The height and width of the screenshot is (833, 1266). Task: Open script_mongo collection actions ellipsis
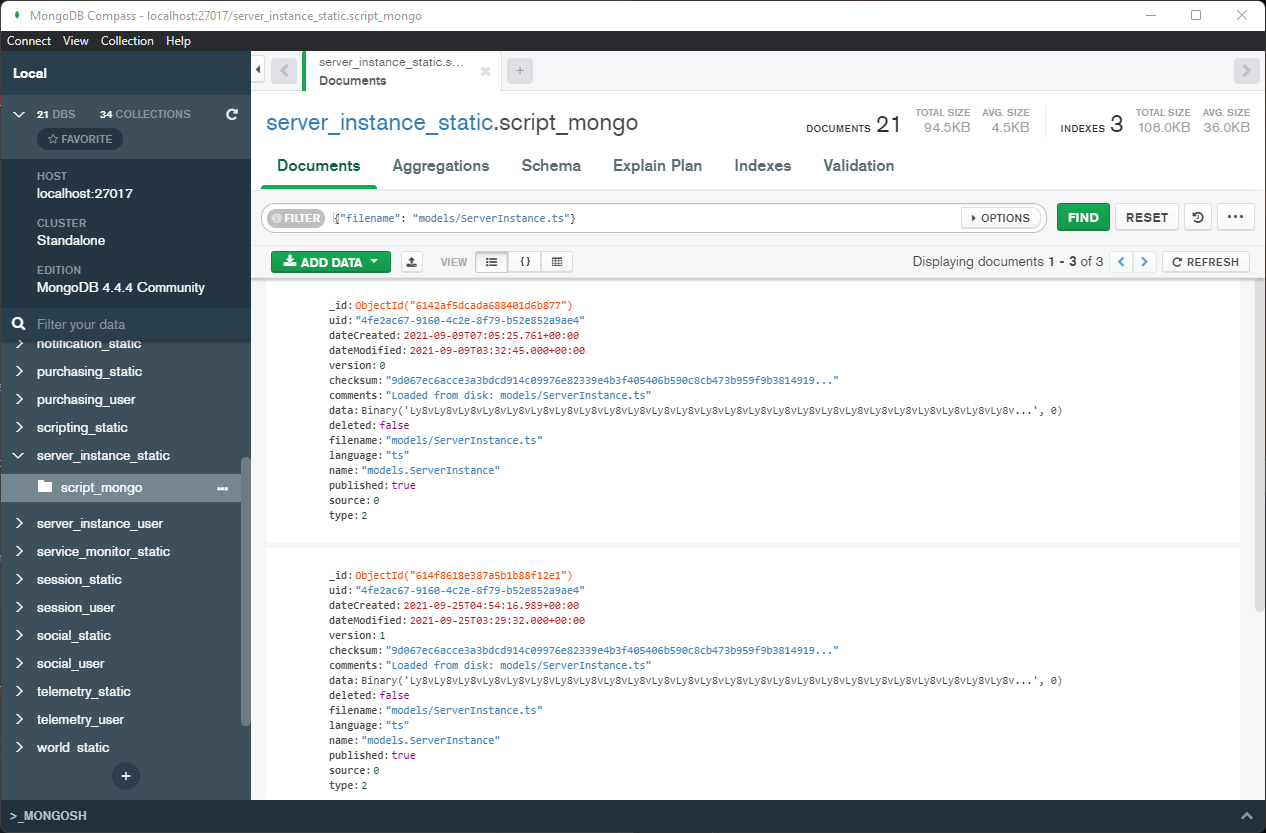click(x=222, y=488)
